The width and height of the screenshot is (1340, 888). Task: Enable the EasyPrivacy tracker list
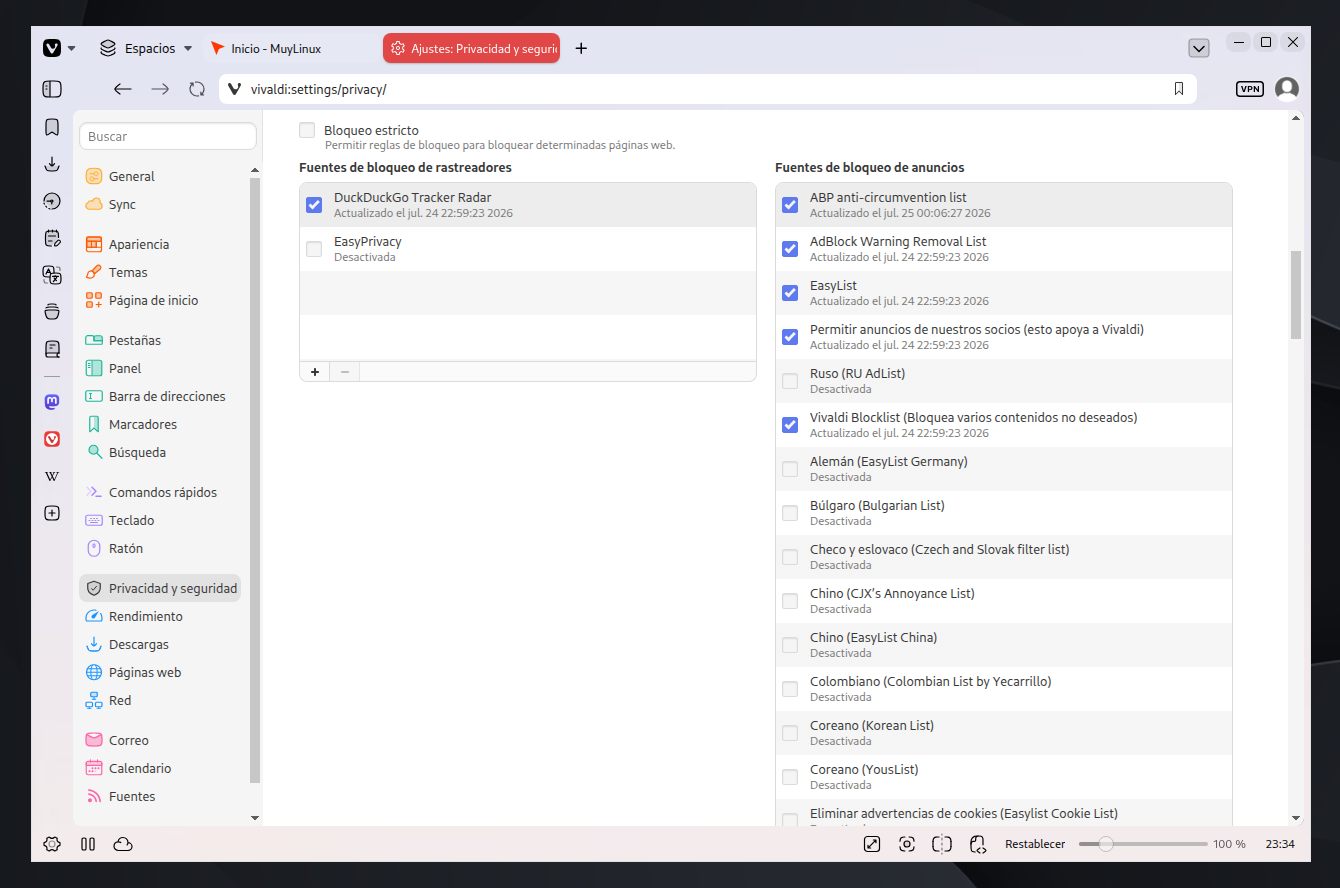click(x=314, y=249)
